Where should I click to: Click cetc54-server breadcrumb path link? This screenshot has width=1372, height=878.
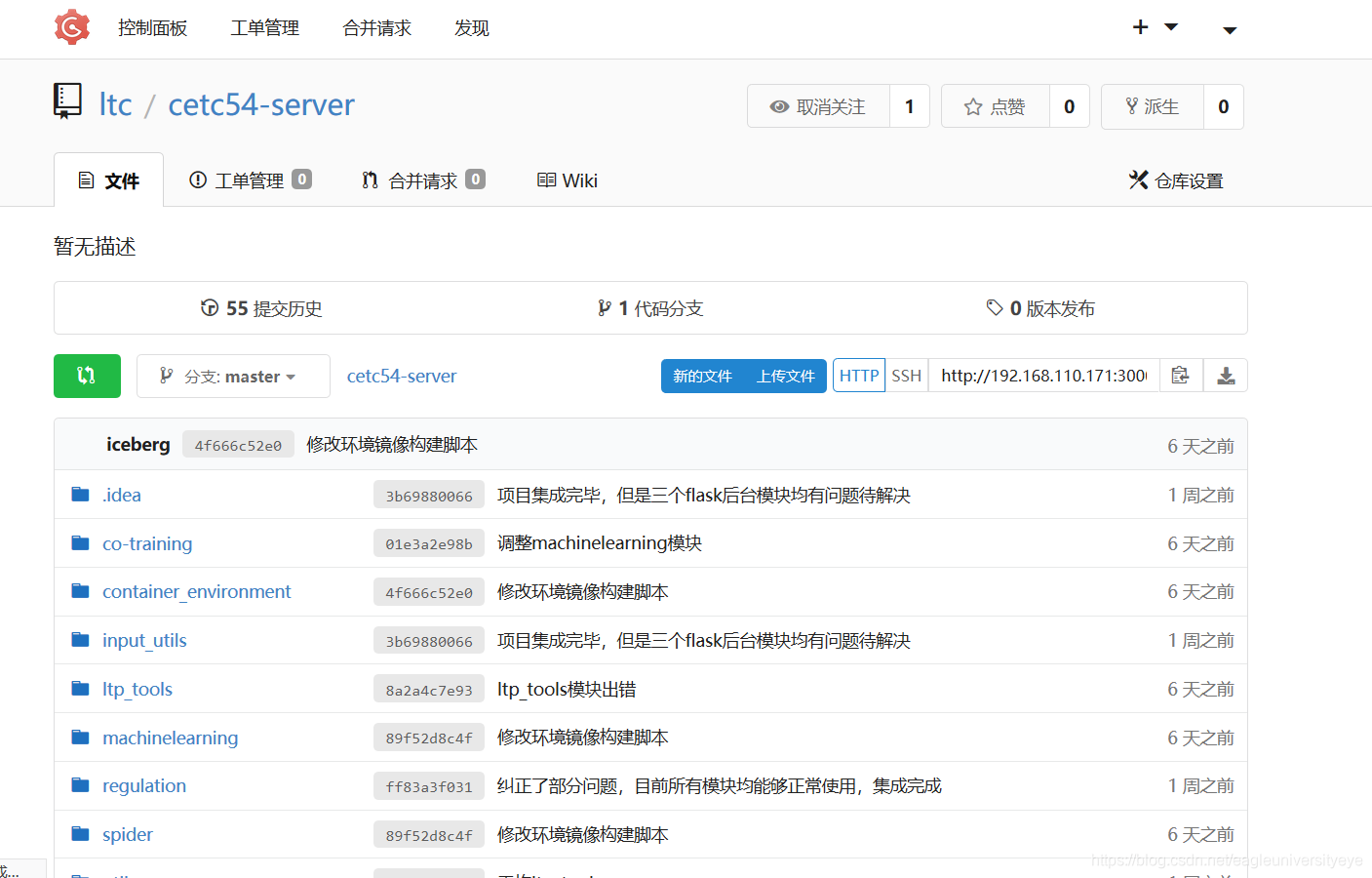[402, 376]
